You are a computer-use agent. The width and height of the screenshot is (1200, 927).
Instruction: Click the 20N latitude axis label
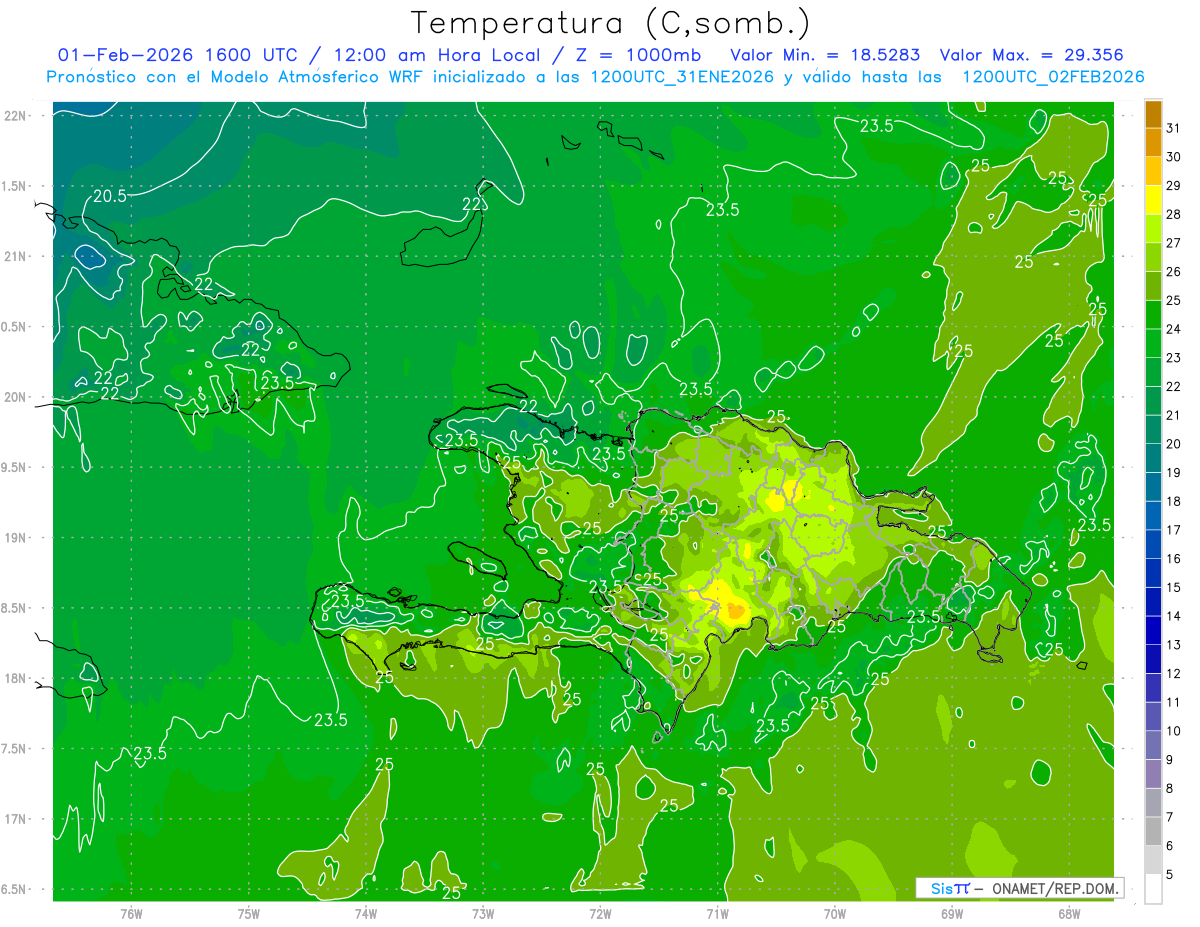point(14,397)
